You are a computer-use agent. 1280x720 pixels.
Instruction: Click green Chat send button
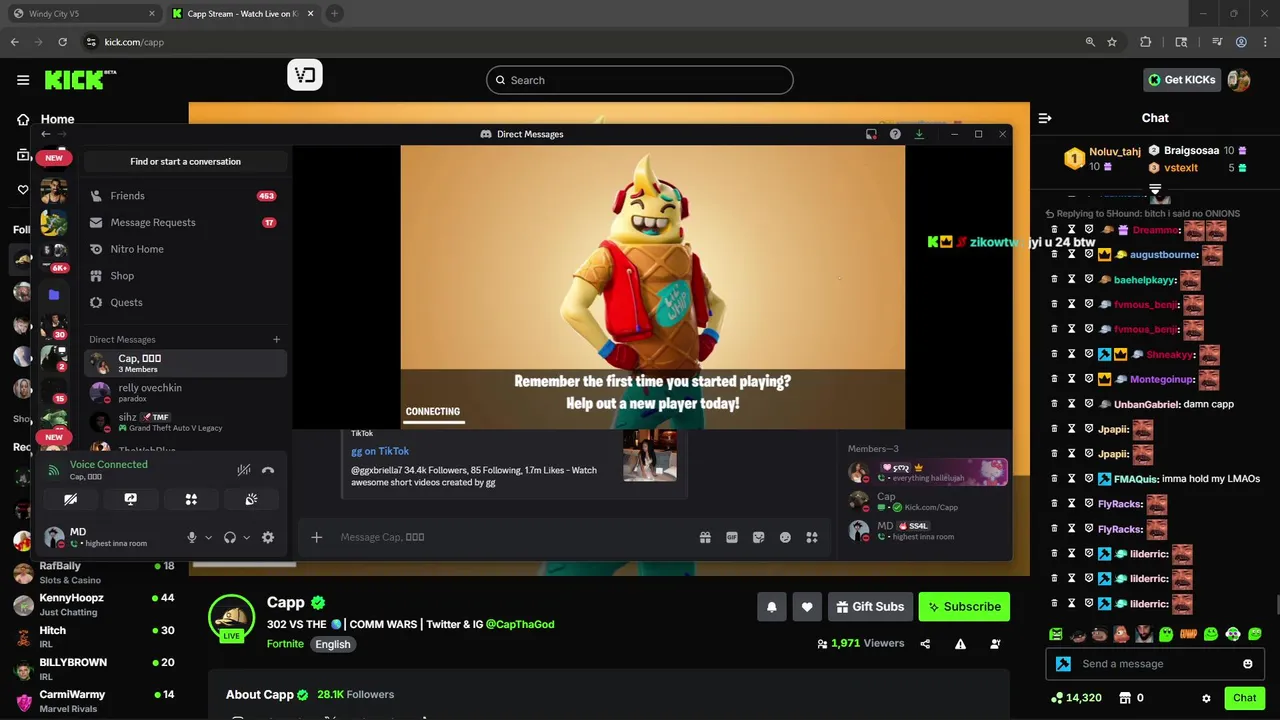point(1245,698)
